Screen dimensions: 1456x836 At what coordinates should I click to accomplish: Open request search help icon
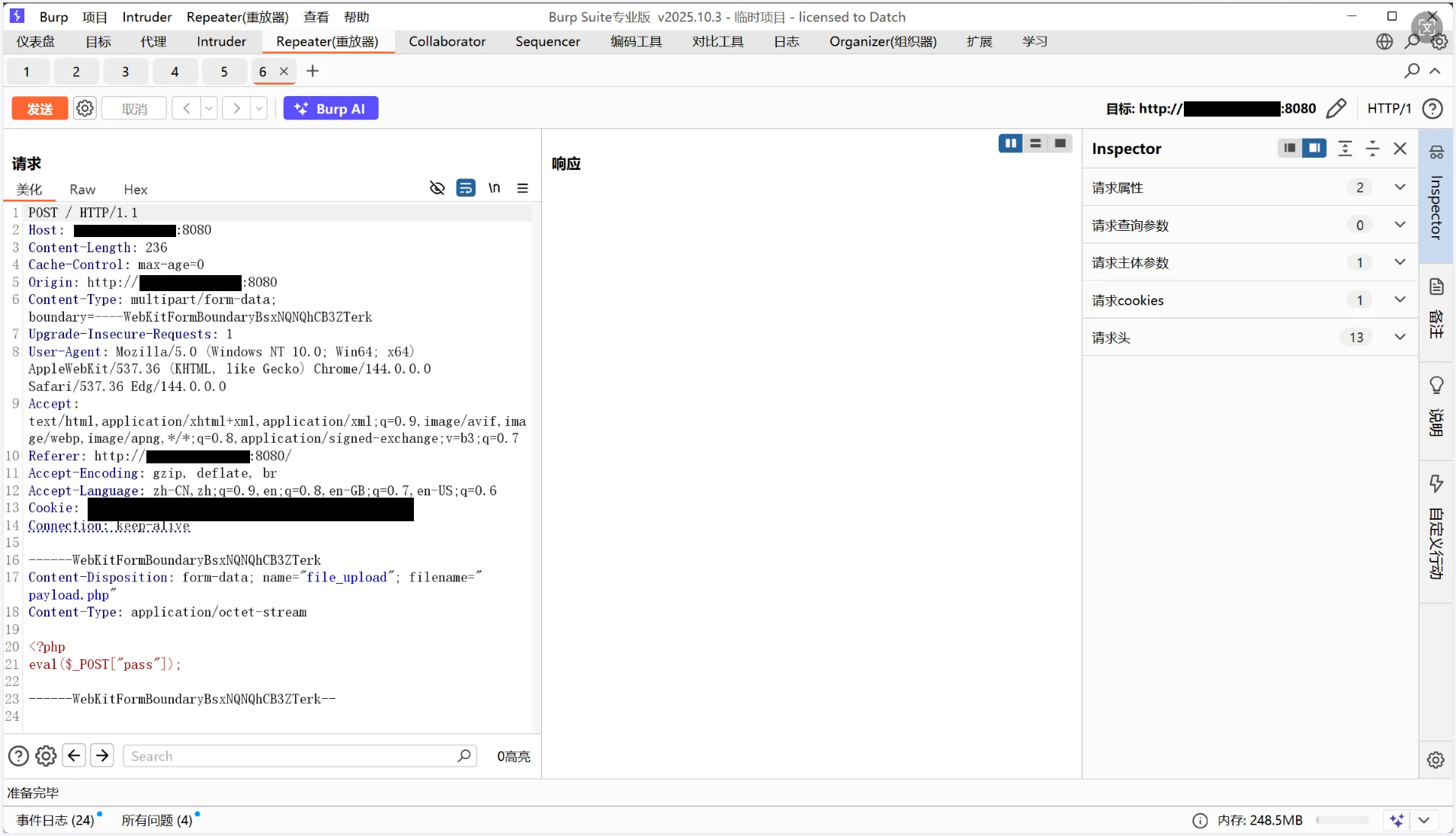(18, 756)
